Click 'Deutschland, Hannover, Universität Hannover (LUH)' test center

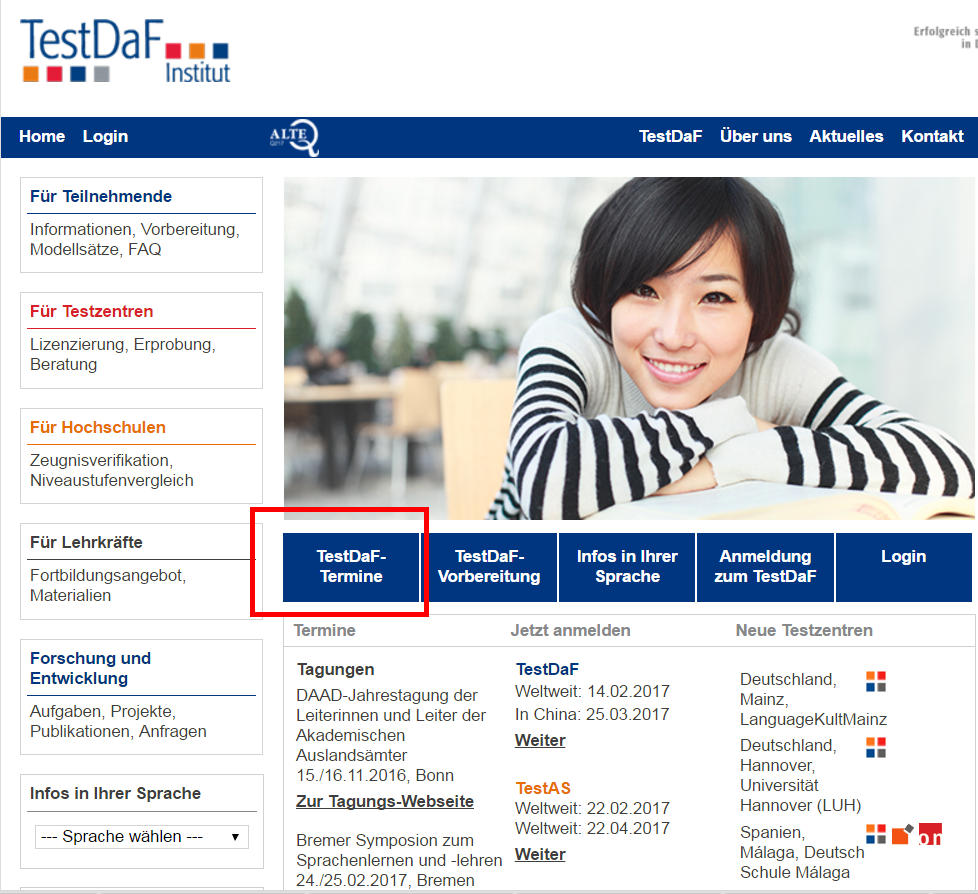point(801,775)
